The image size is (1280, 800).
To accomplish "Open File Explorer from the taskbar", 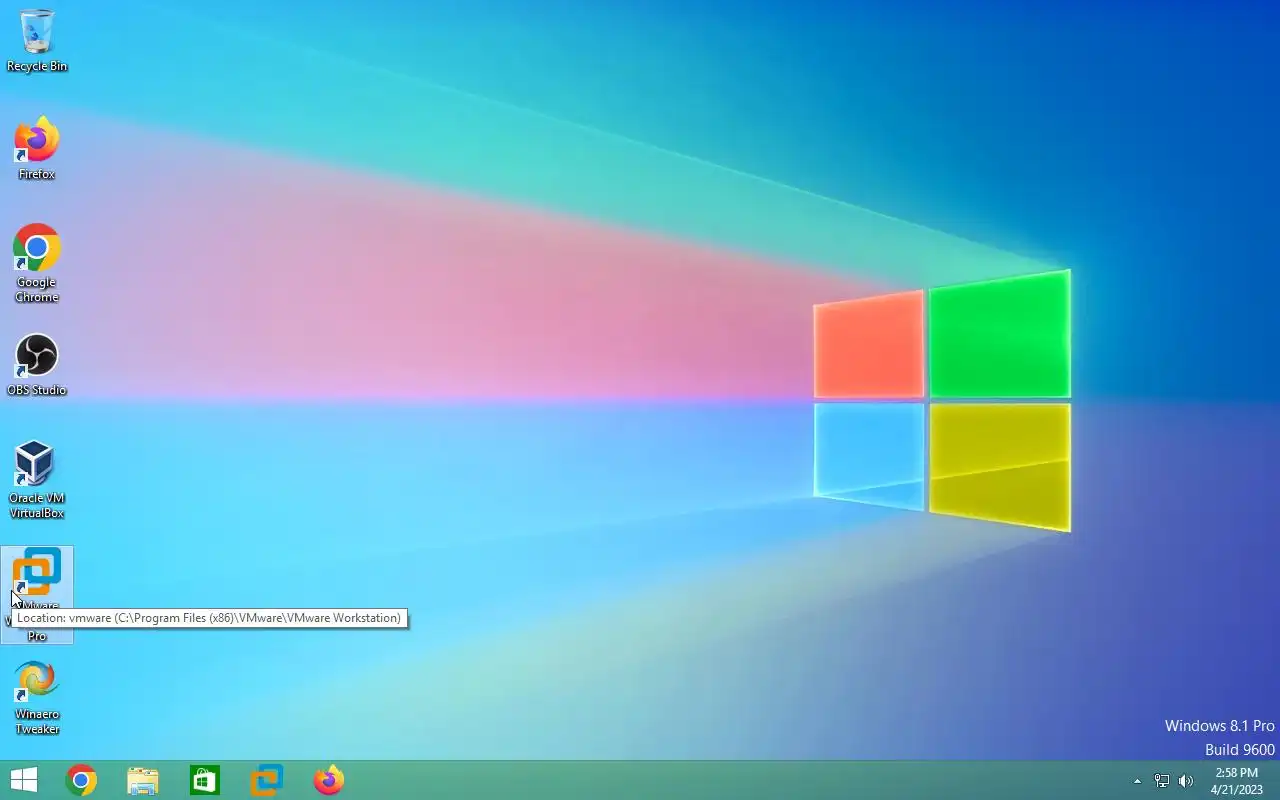I will 143,780.
